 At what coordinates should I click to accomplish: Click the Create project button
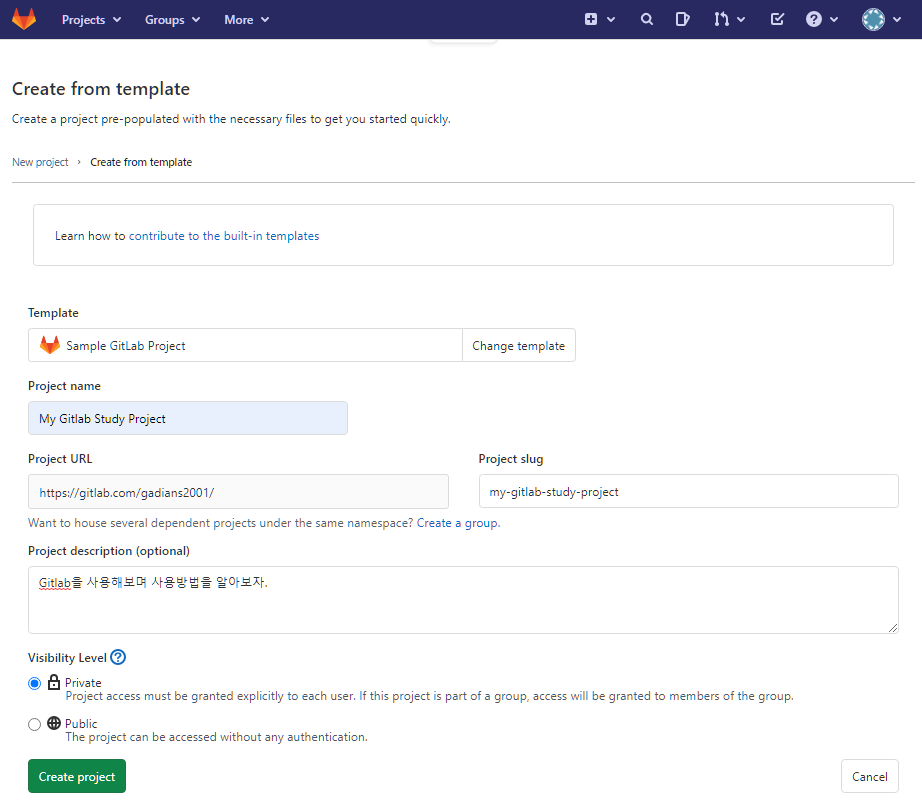pos(77,776)
